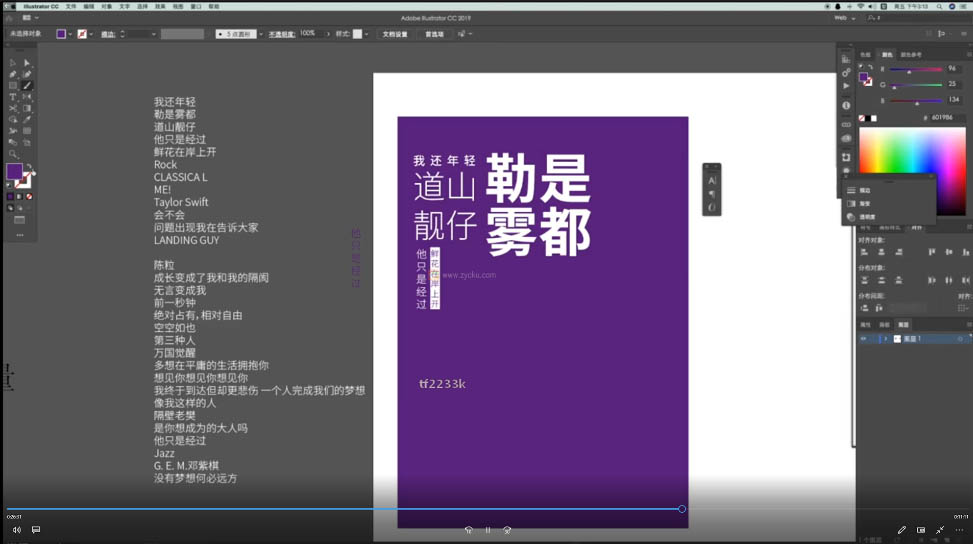Switch to the Color Guide tab
This screenshot has width=973, height=544.
[x=911, y=55]
